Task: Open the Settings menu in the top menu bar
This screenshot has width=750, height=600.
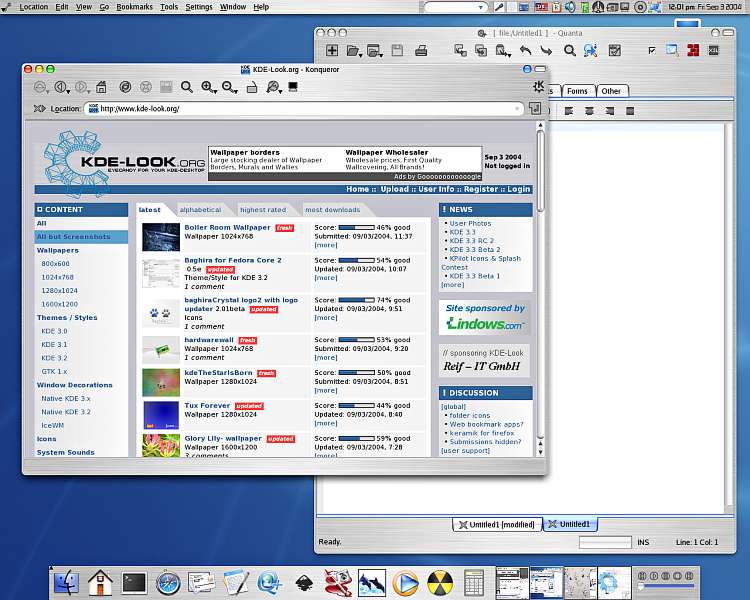Action: [199, 7]
